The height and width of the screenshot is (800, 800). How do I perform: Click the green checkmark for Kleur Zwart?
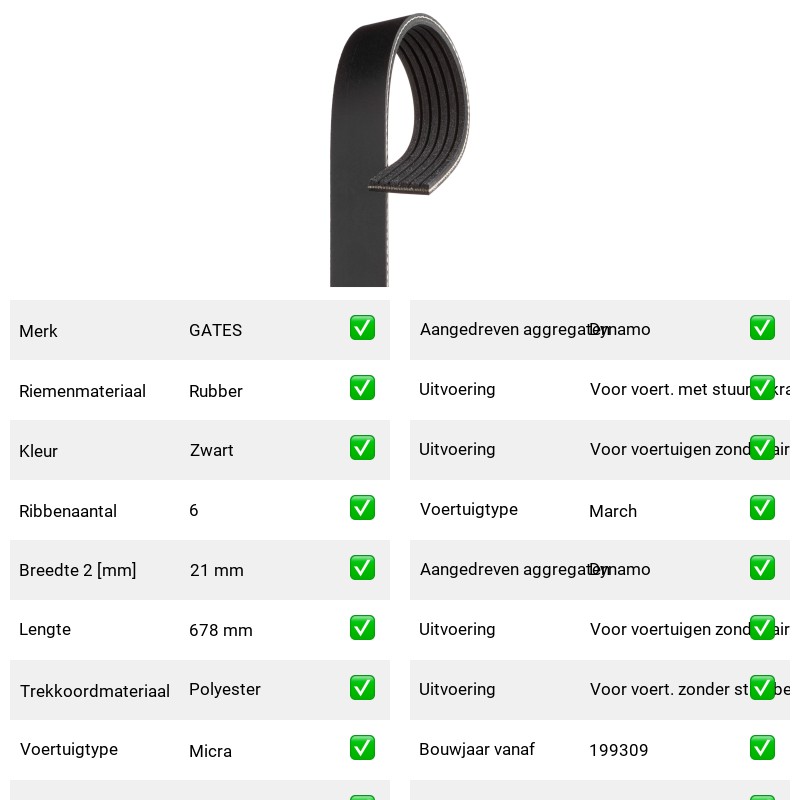(x=362, y=447)
